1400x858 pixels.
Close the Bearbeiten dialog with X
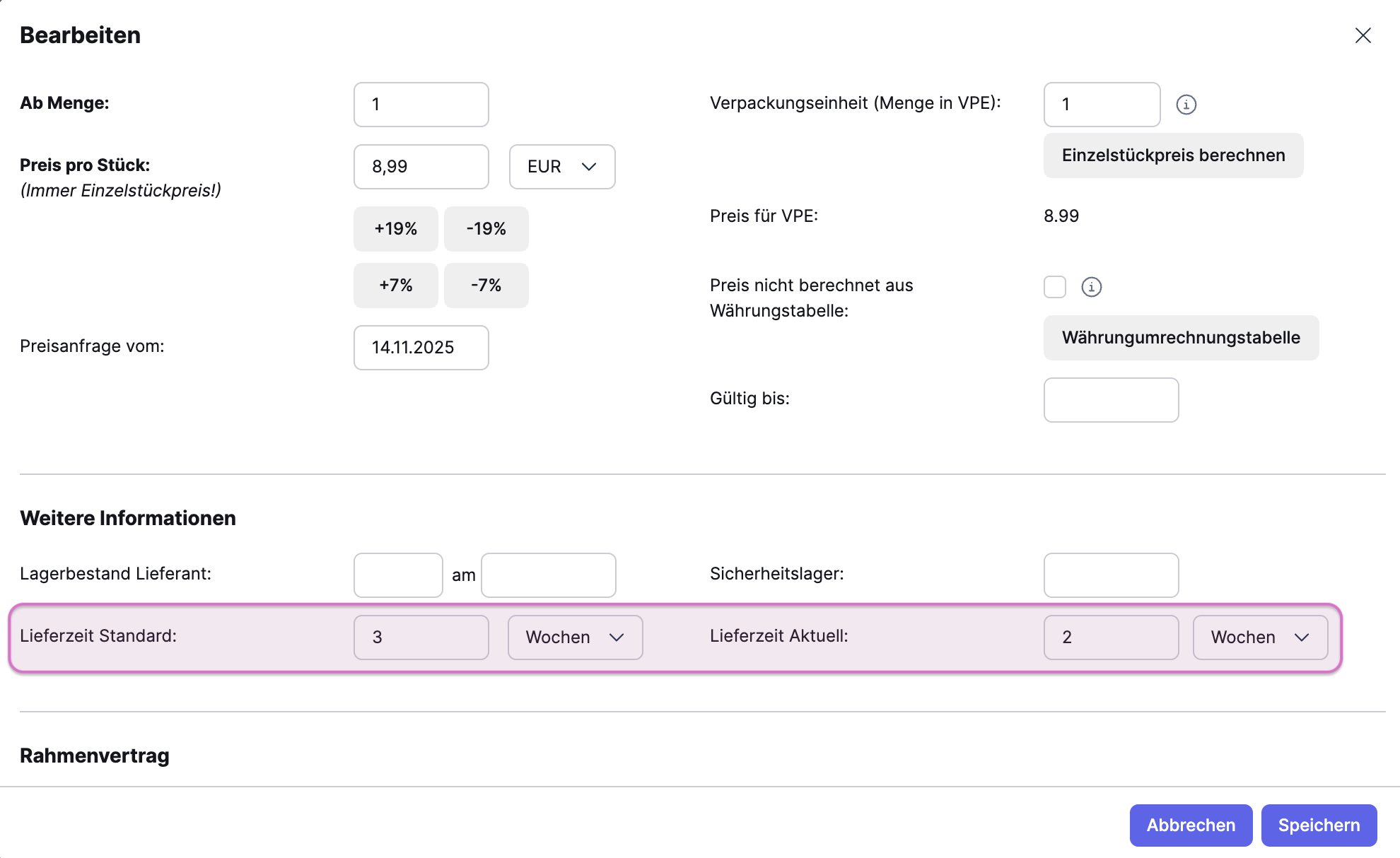(x=1363, y=35)
